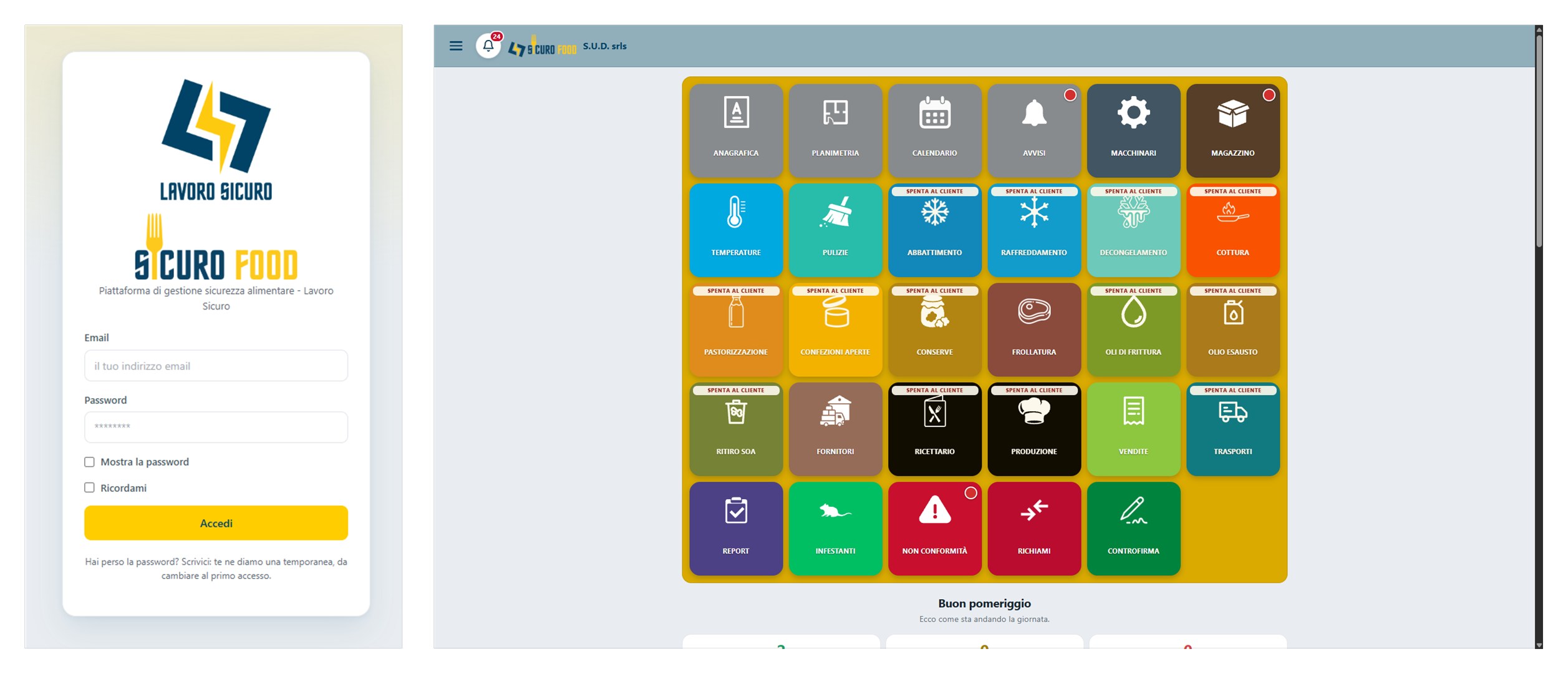This screenshot has height=674, width=1568.
Task: Open the Macchinari gear tile
Action: point(1133,130)
